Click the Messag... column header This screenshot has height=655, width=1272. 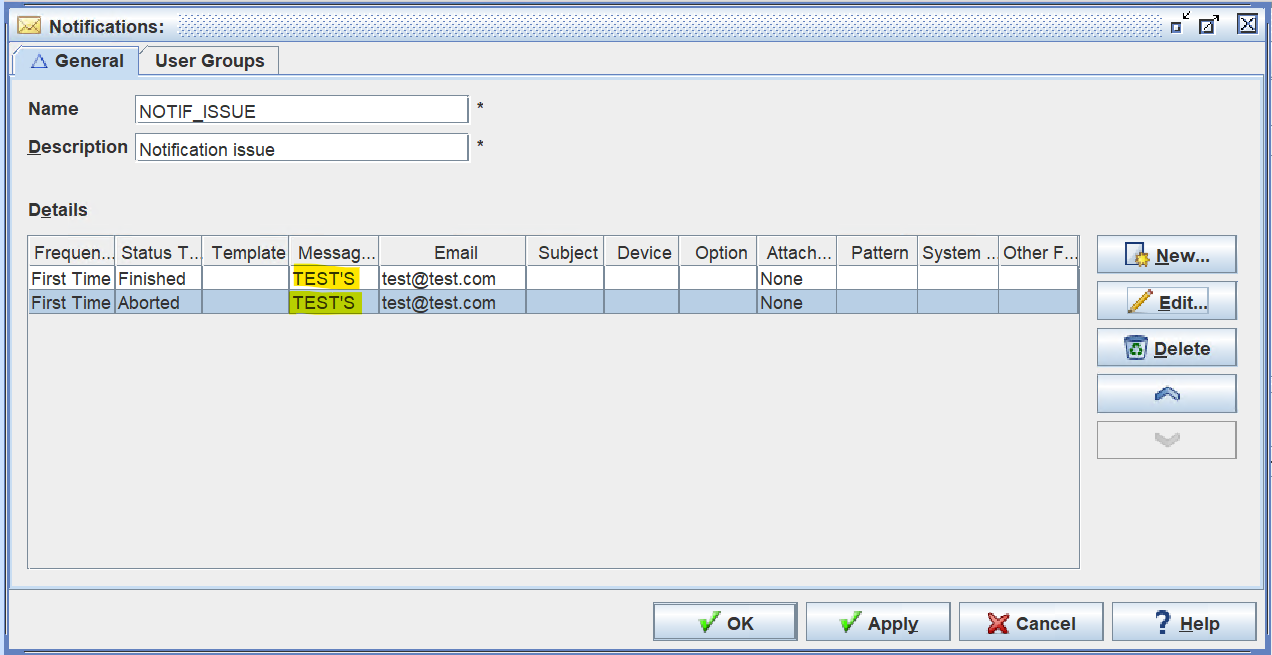[334, 252]
